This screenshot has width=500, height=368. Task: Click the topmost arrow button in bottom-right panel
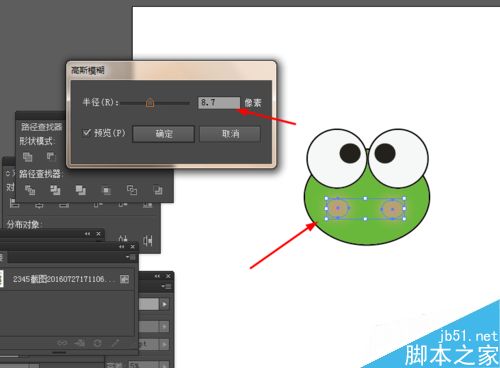pyautogui.click(x=164, y=304)
